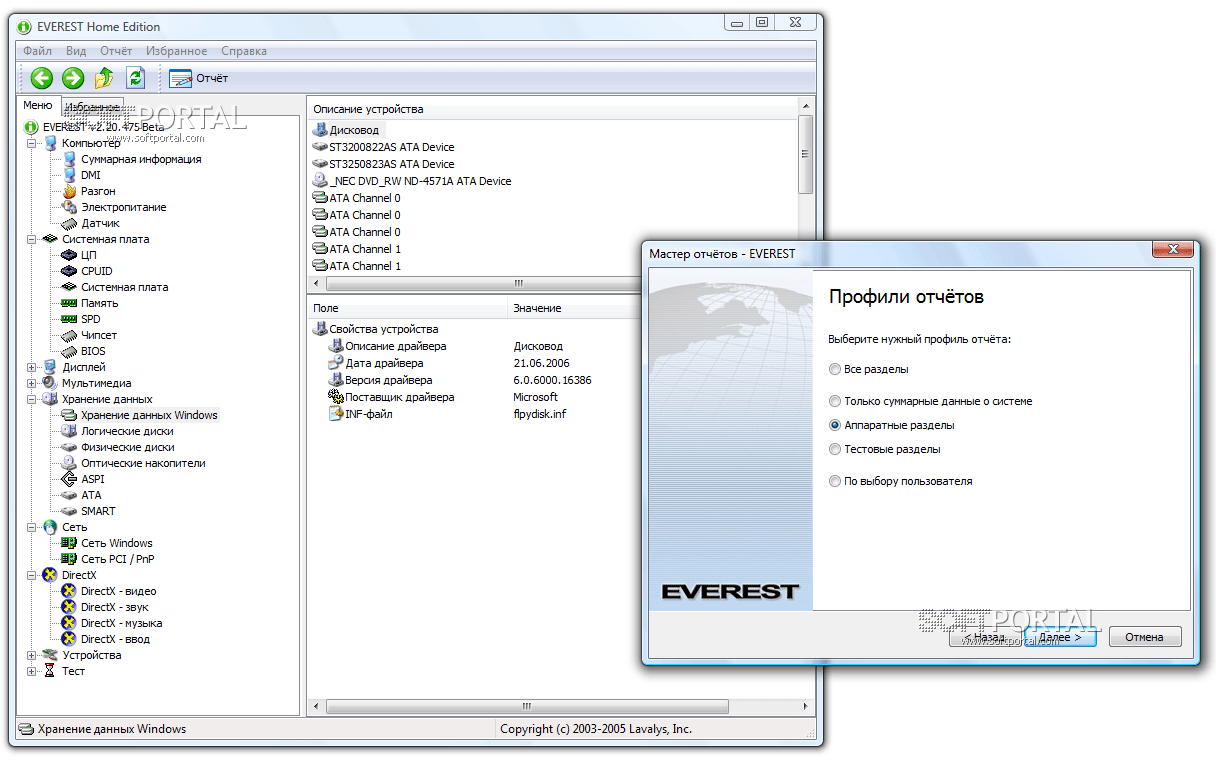
Task: Expand the Мультимедиа tree node
Action: (x=32, y=383)
